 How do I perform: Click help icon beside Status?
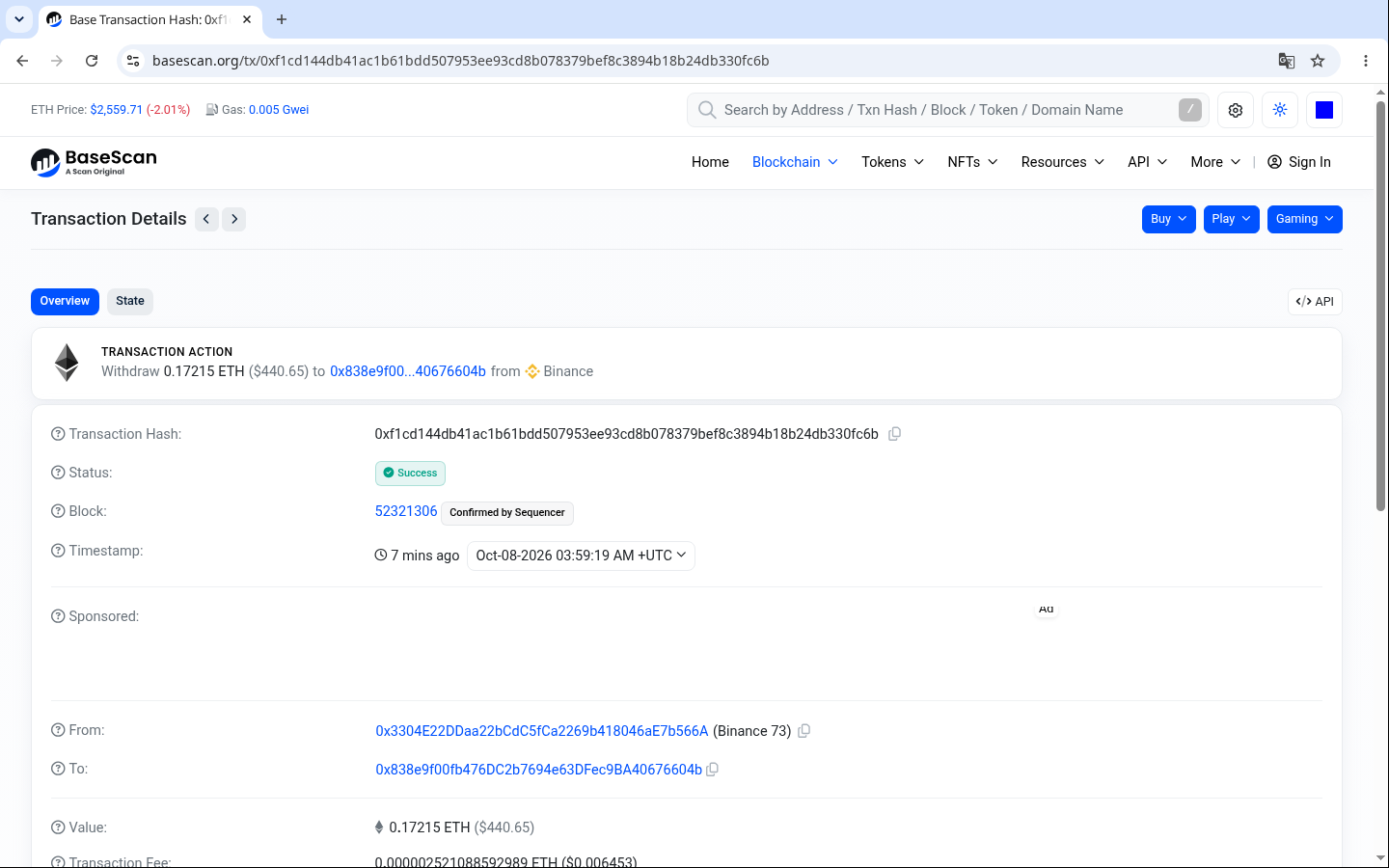point(58,473)
